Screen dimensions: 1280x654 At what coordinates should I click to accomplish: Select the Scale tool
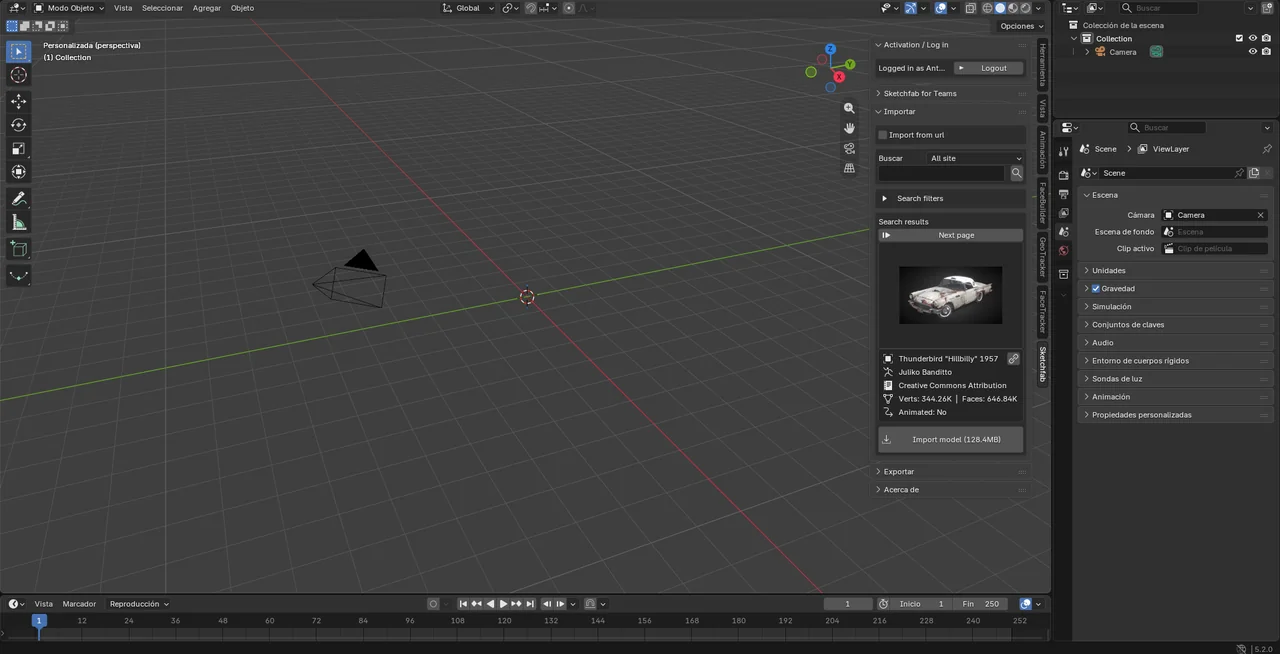19,149
